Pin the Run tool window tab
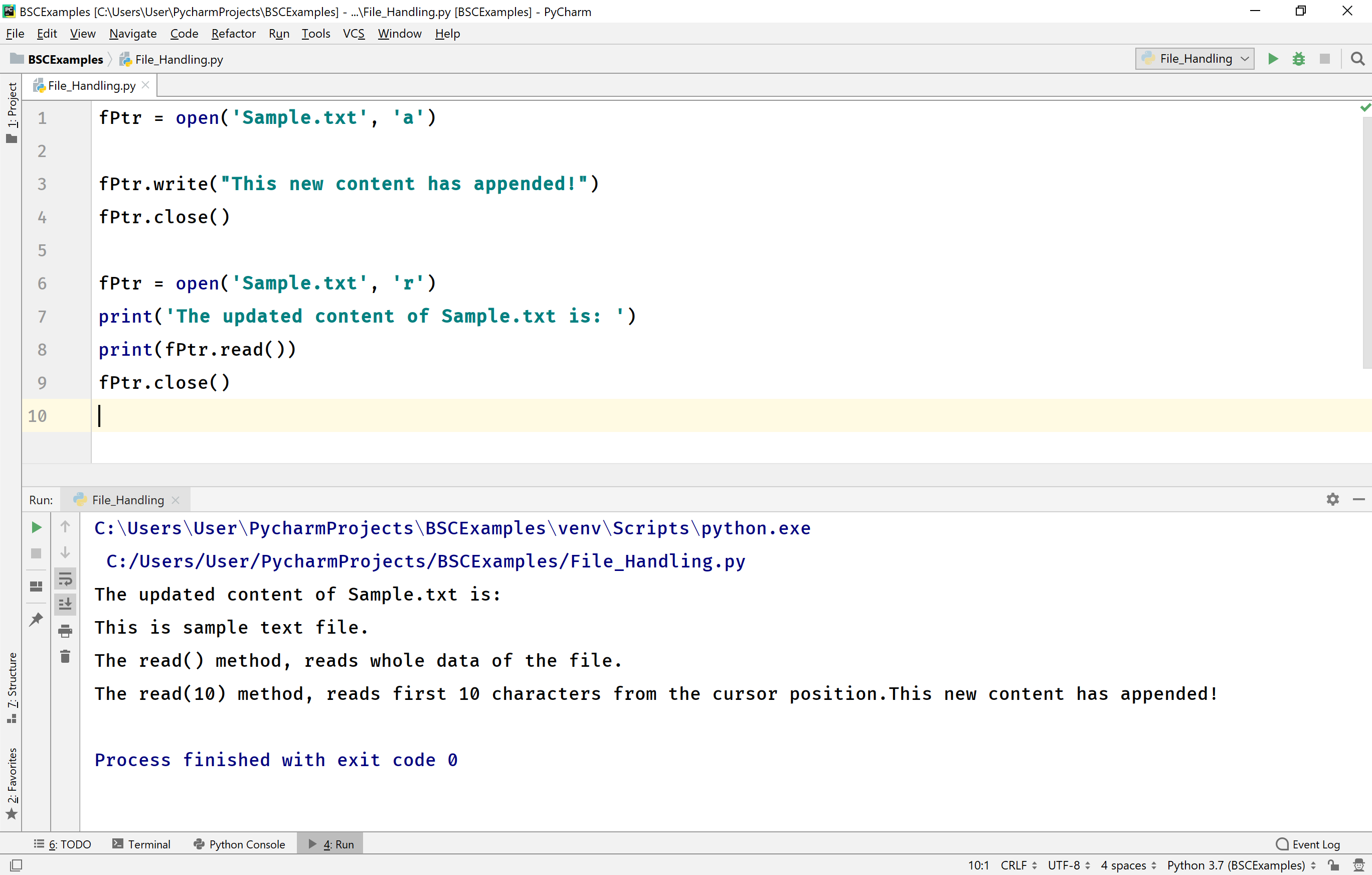This screenshot has width=1372, height=875. (36, 619)
